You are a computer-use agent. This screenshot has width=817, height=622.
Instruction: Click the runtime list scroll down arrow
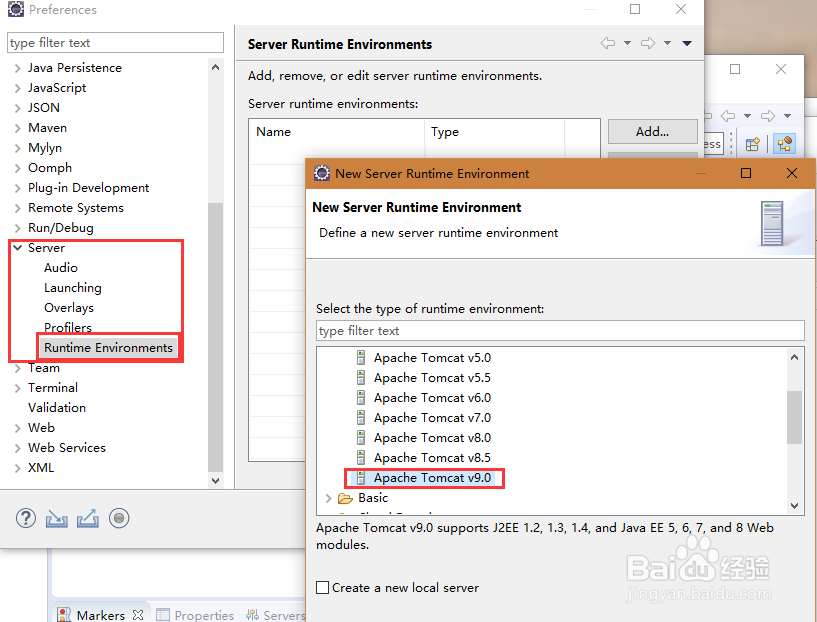tap(794, 505)
